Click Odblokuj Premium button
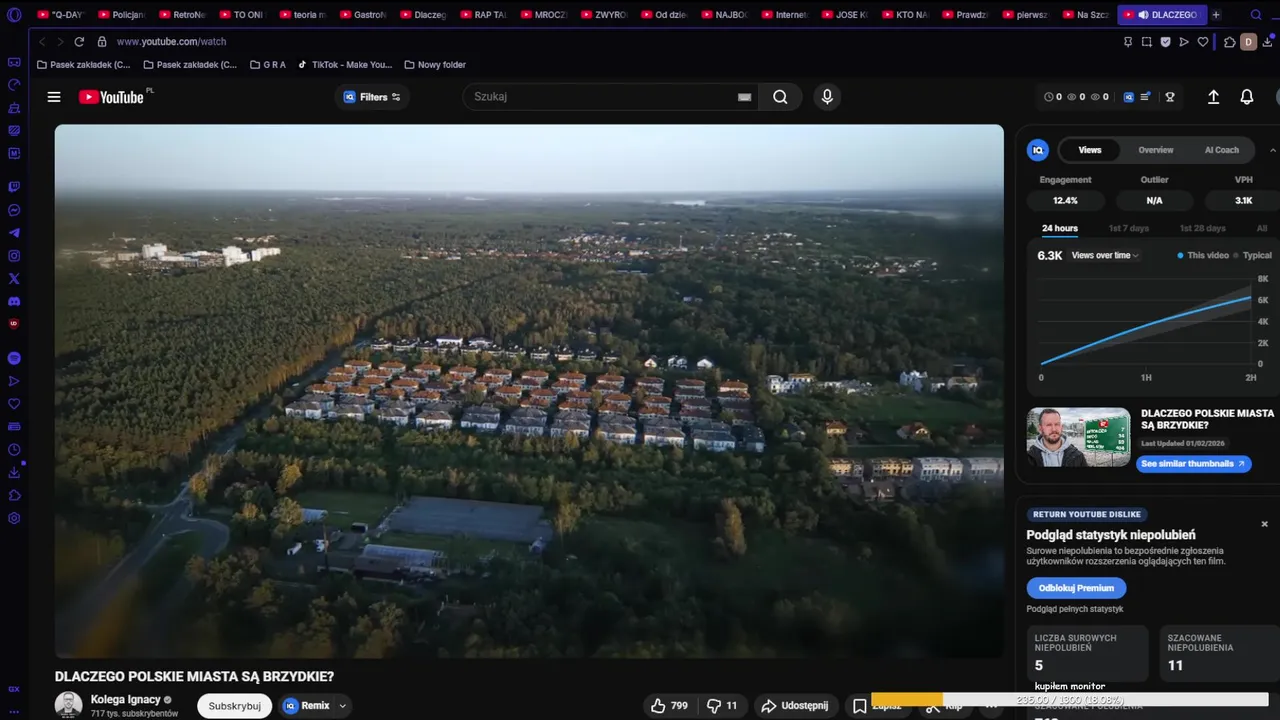Image resolution: width=1280 pixels, height=720 pixels. [x=1076, y=588]
